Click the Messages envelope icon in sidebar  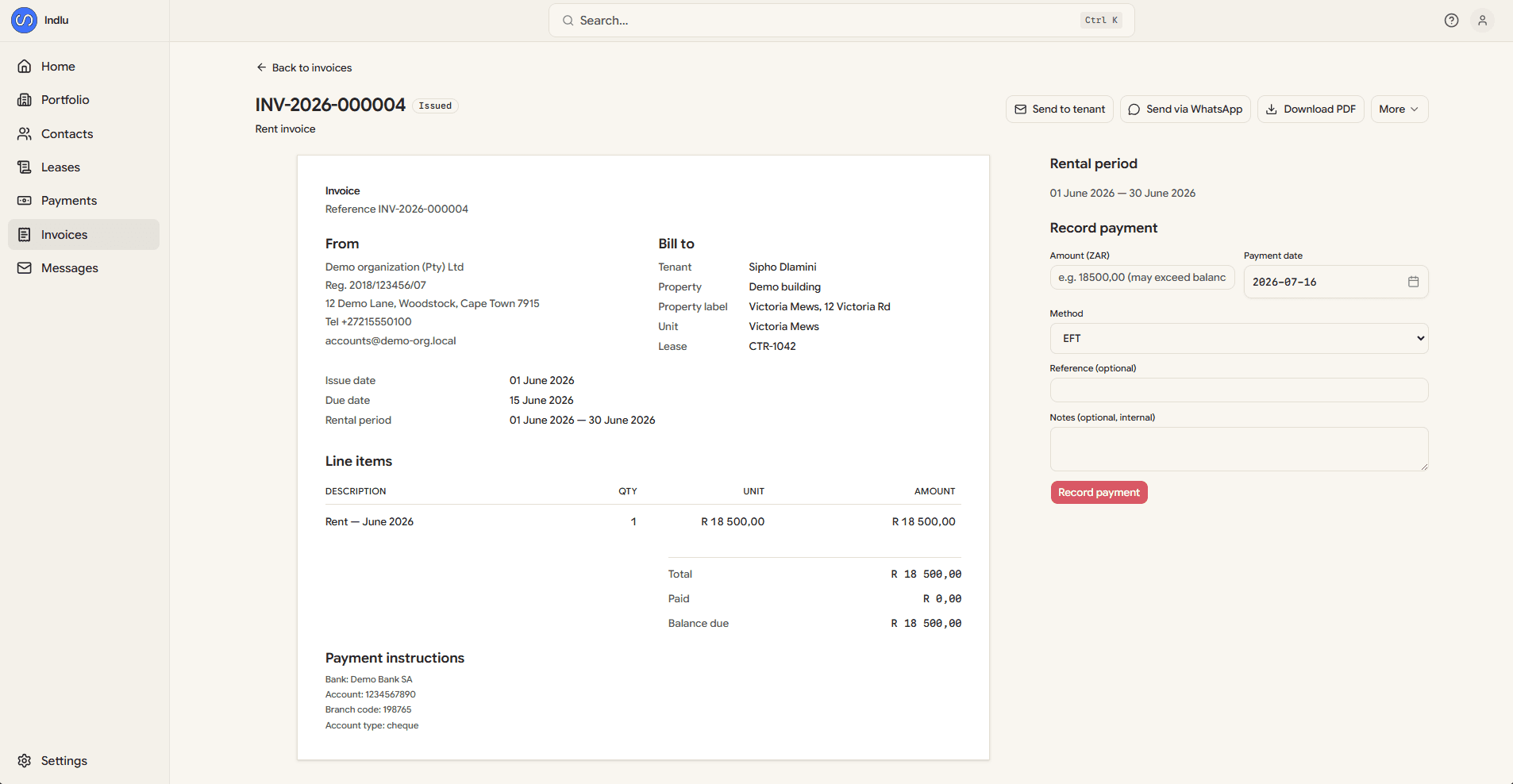[25, 268]
